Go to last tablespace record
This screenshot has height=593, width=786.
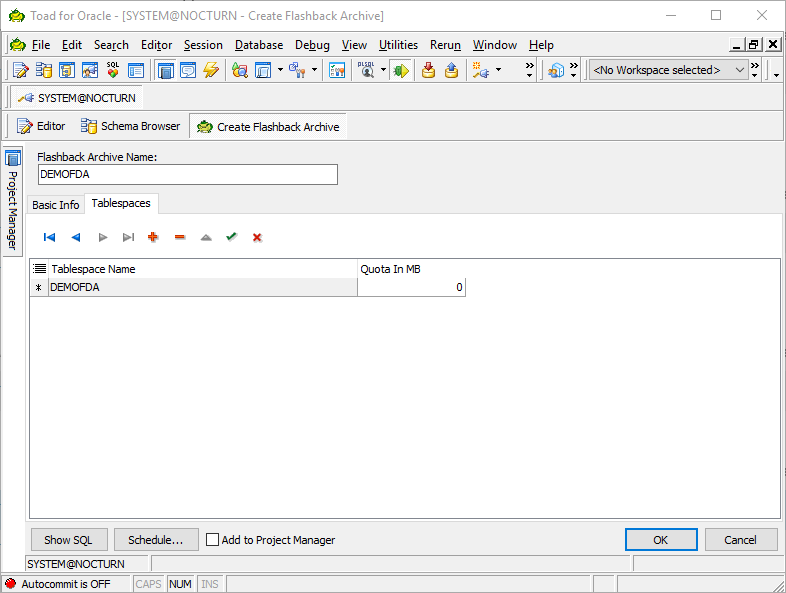click(128, 237)
